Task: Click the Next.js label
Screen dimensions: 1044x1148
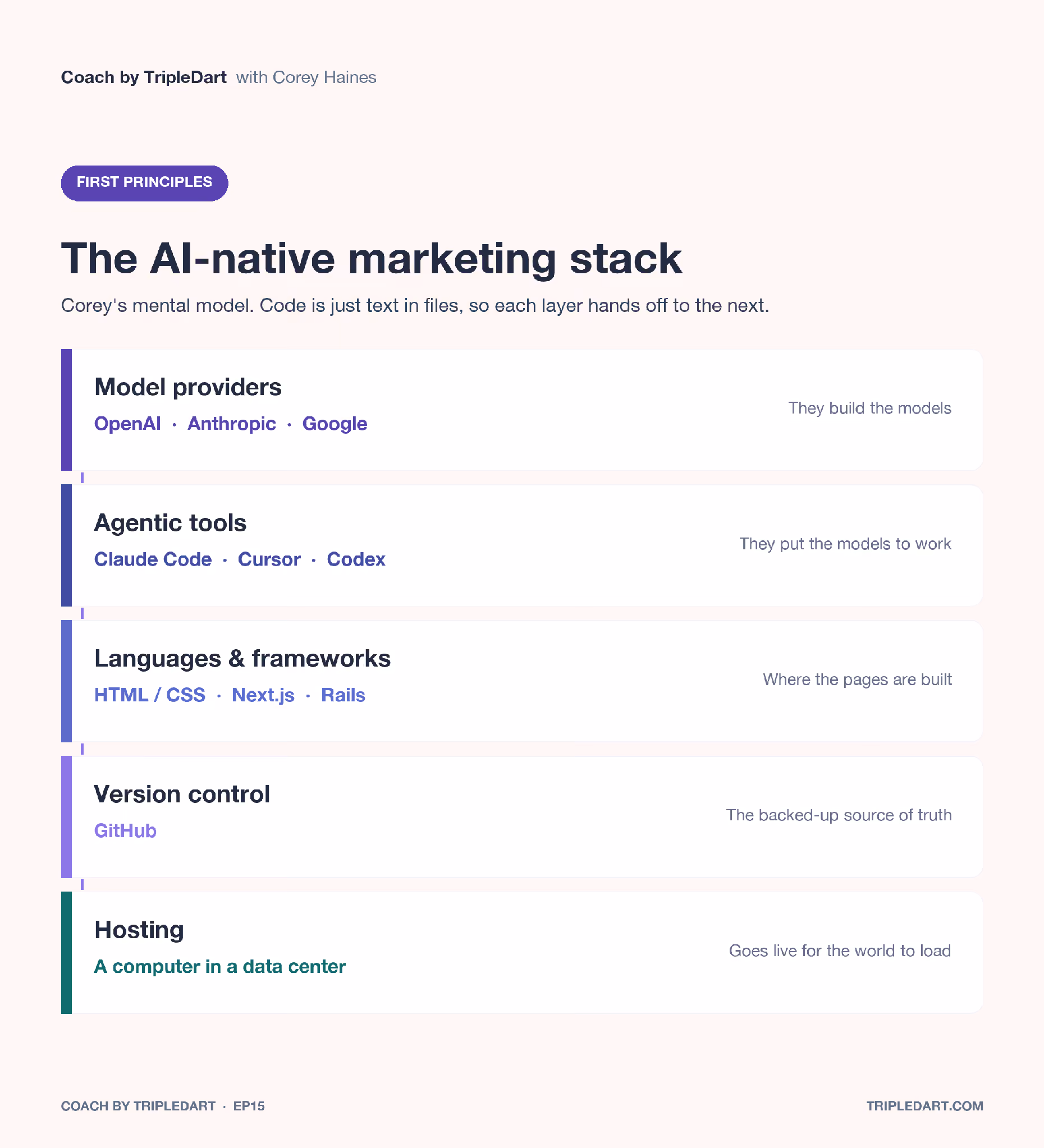Action: [x=263, y=694]
